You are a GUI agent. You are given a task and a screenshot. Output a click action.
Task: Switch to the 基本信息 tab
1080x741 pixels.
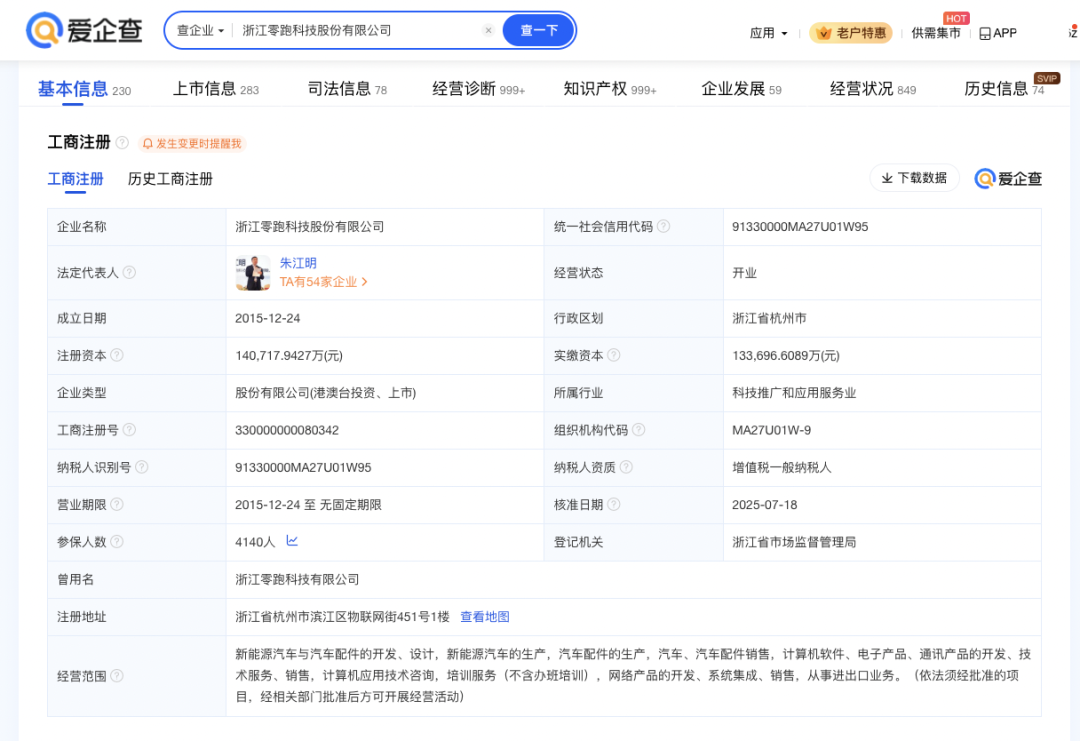pos(84,90)
